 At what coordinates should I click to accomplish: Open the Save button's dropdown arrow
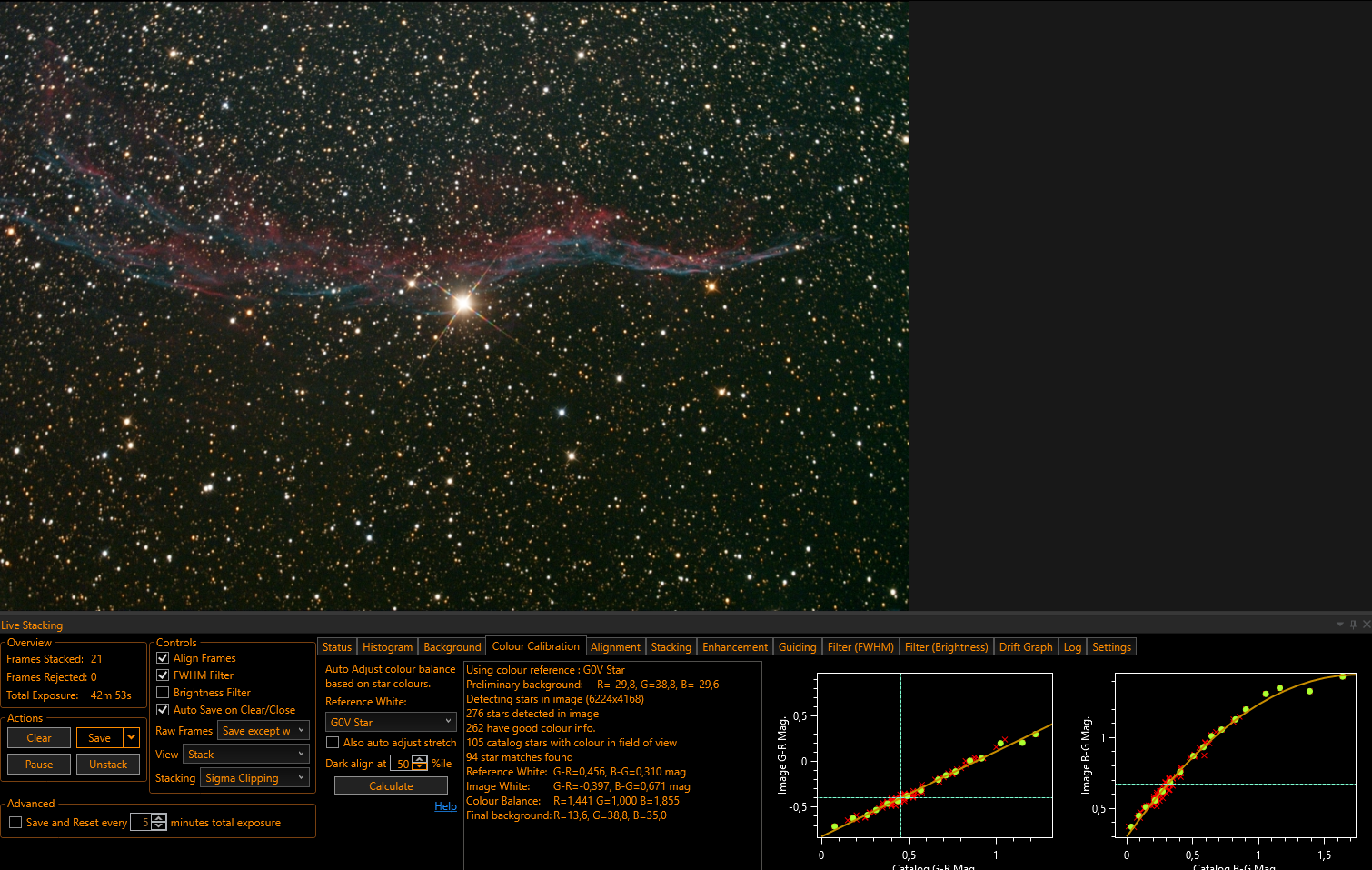132,738
